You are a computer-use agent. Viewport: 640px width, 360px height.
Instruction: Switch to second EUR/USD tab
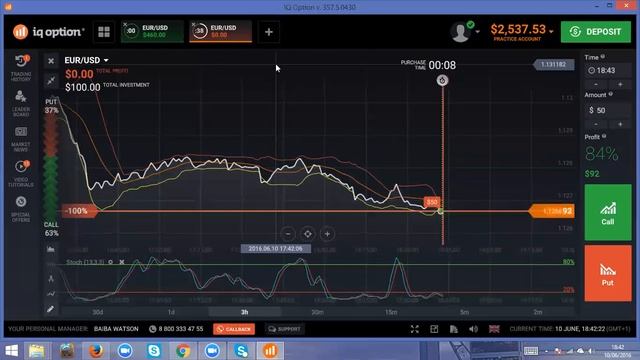coord(220,31)
